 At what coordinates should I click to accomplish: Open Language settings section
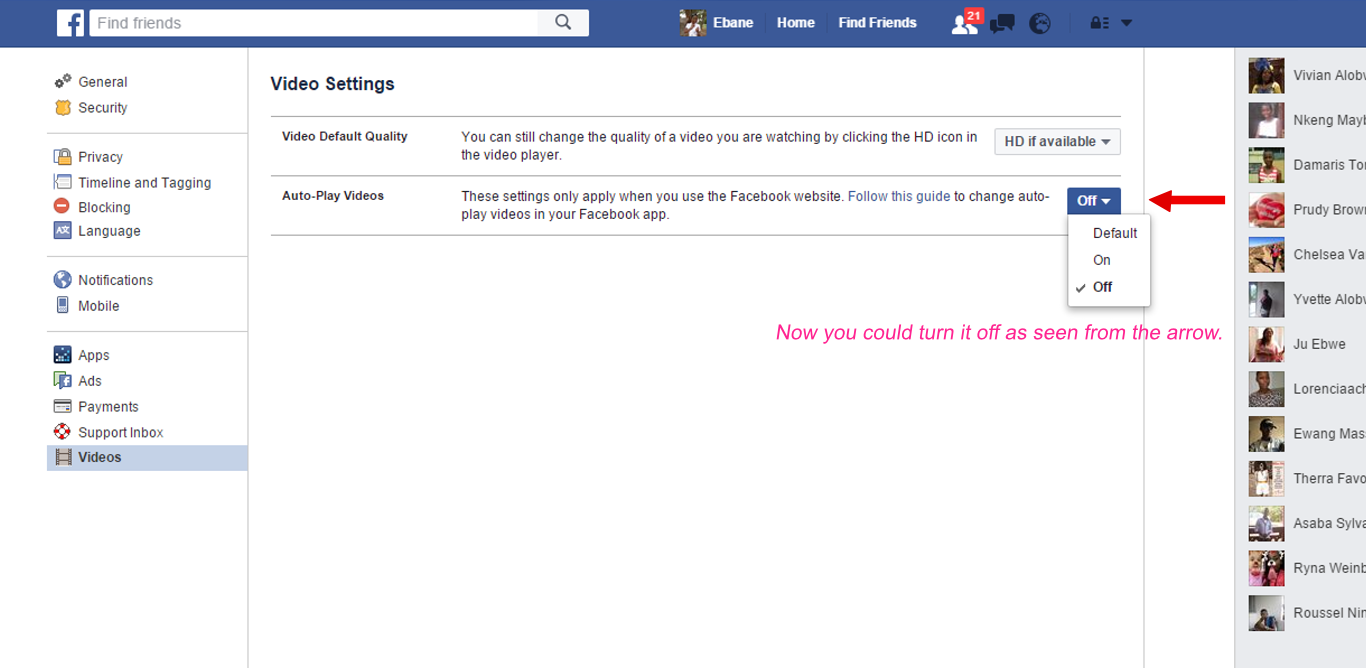109,231
